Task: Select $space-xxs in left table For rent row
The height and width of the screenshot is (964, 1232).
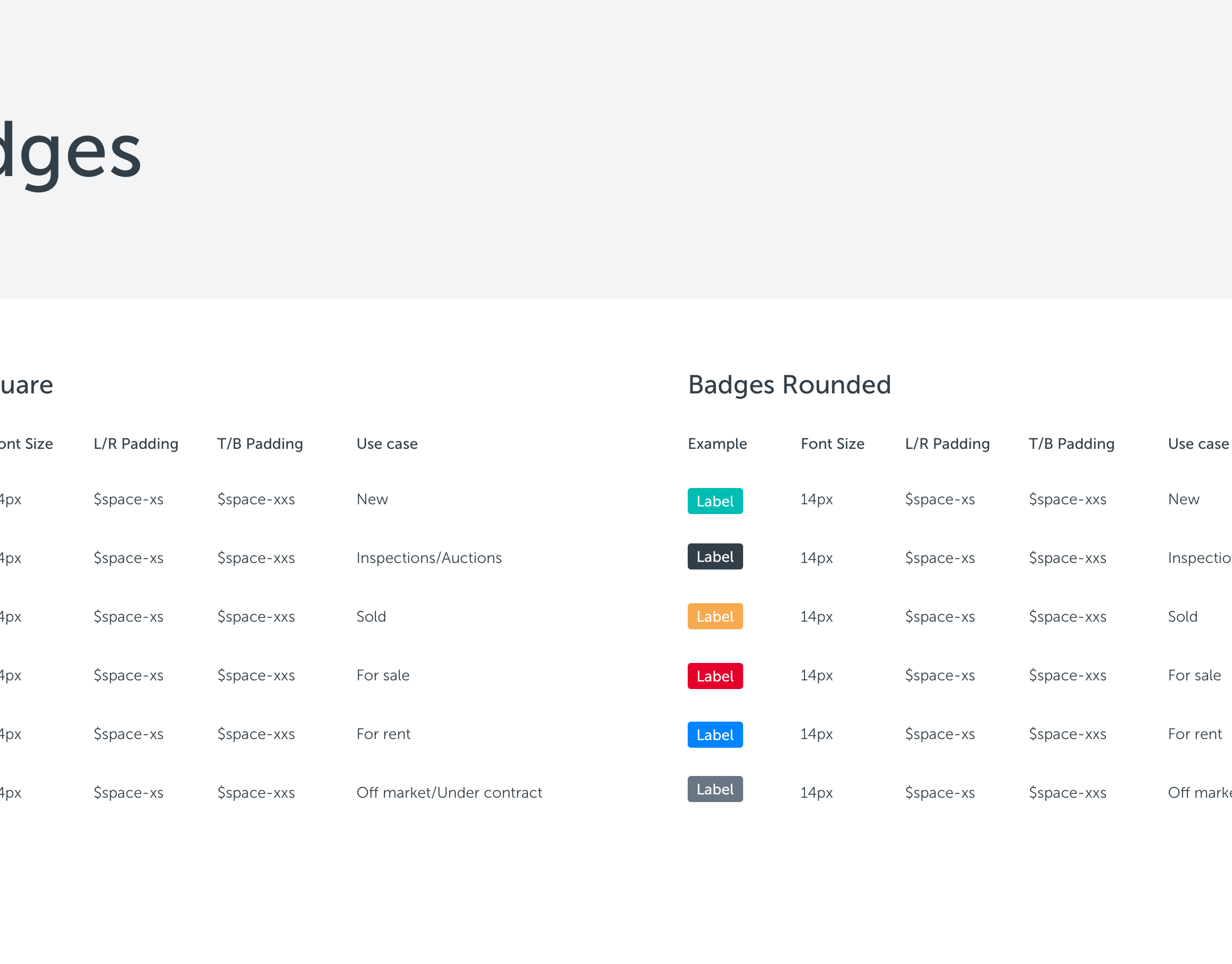Action: 256,734
